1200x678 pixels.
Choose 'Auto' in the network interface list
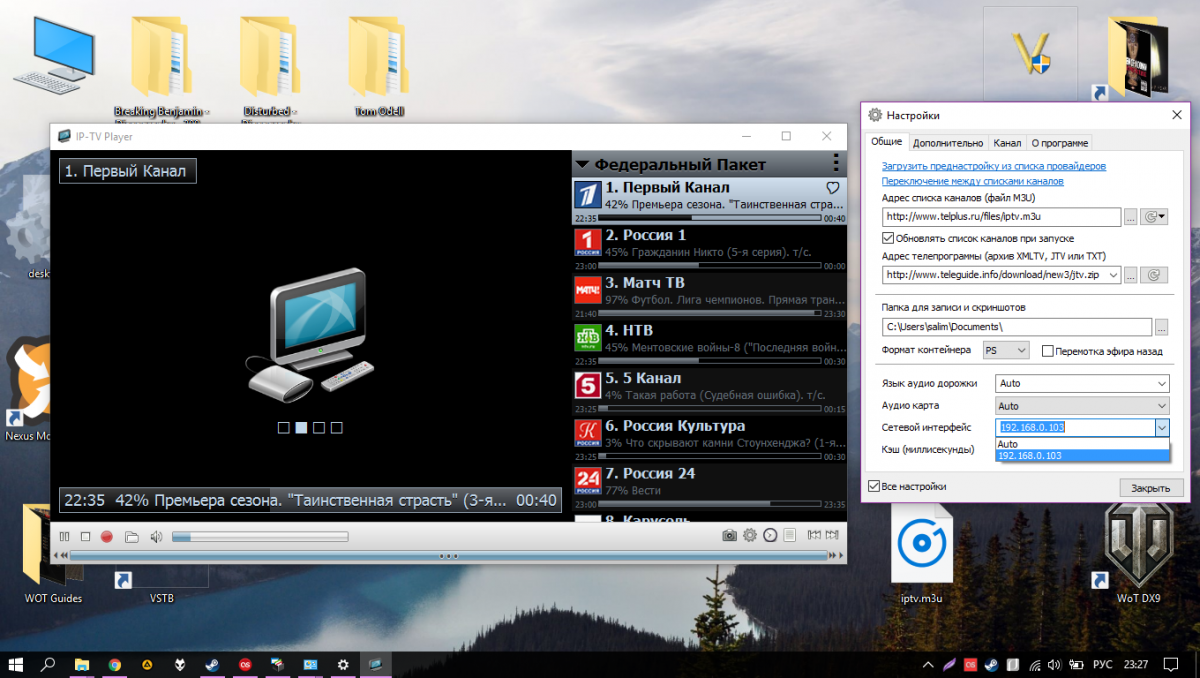1083,444
